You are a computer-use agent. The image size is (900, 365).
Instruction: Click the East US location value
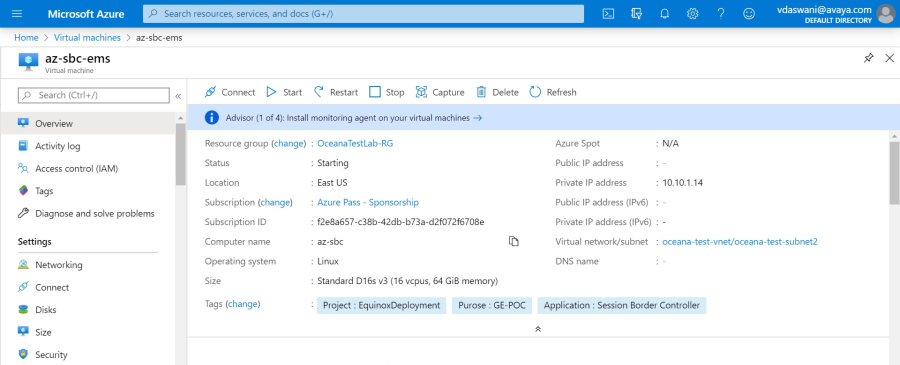[332, 182]
